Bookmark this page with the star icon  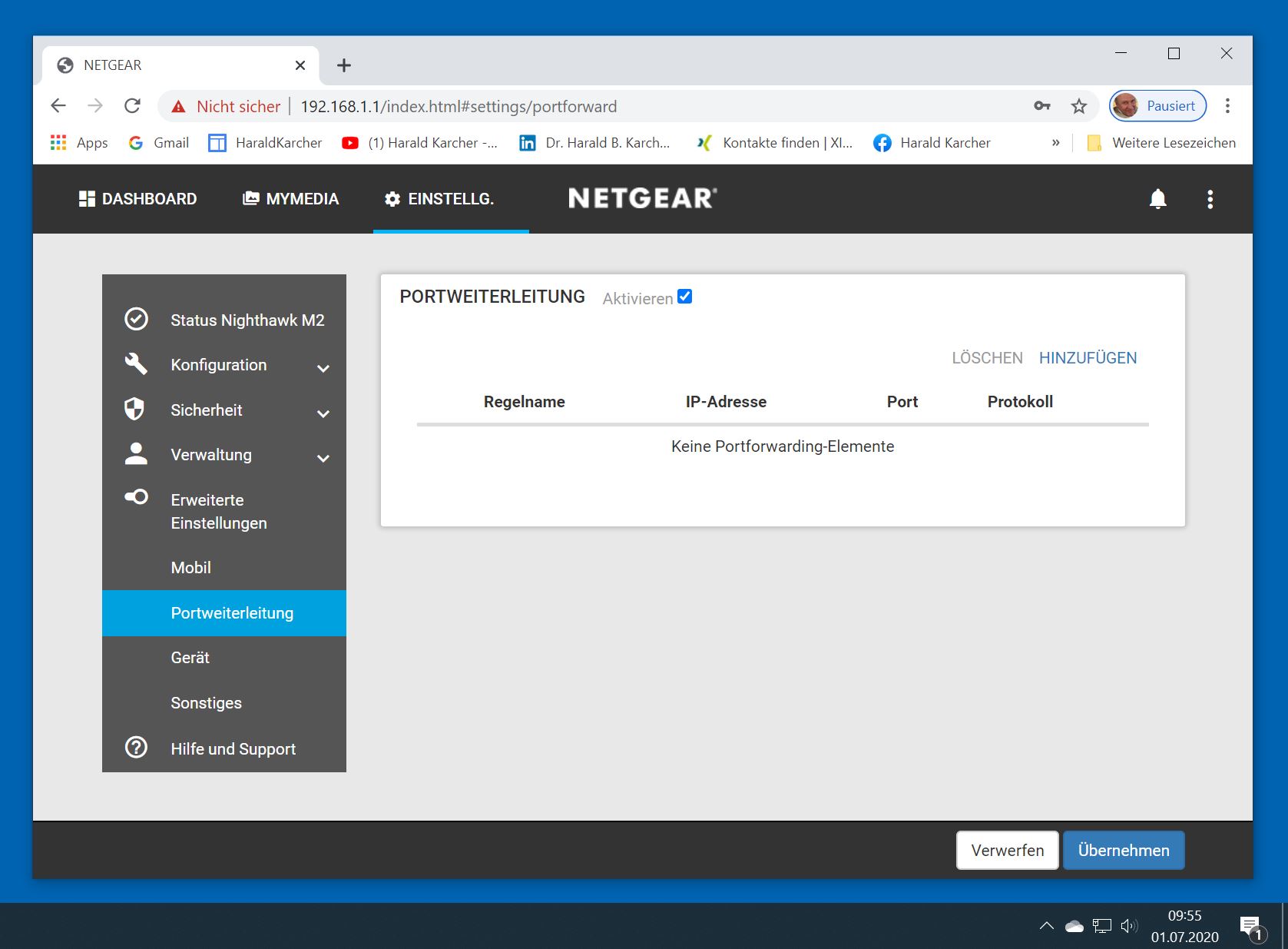(1079, 106)
